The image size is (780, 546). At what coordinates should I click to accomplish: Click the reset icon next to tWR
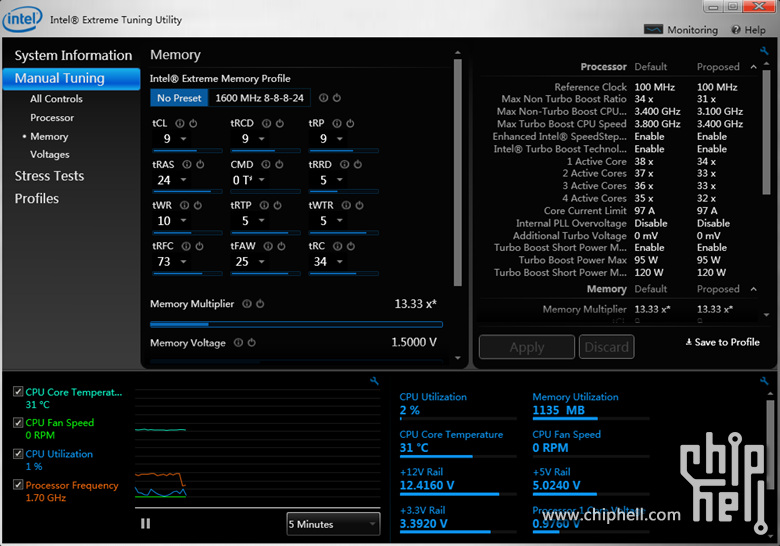[197, 205]
